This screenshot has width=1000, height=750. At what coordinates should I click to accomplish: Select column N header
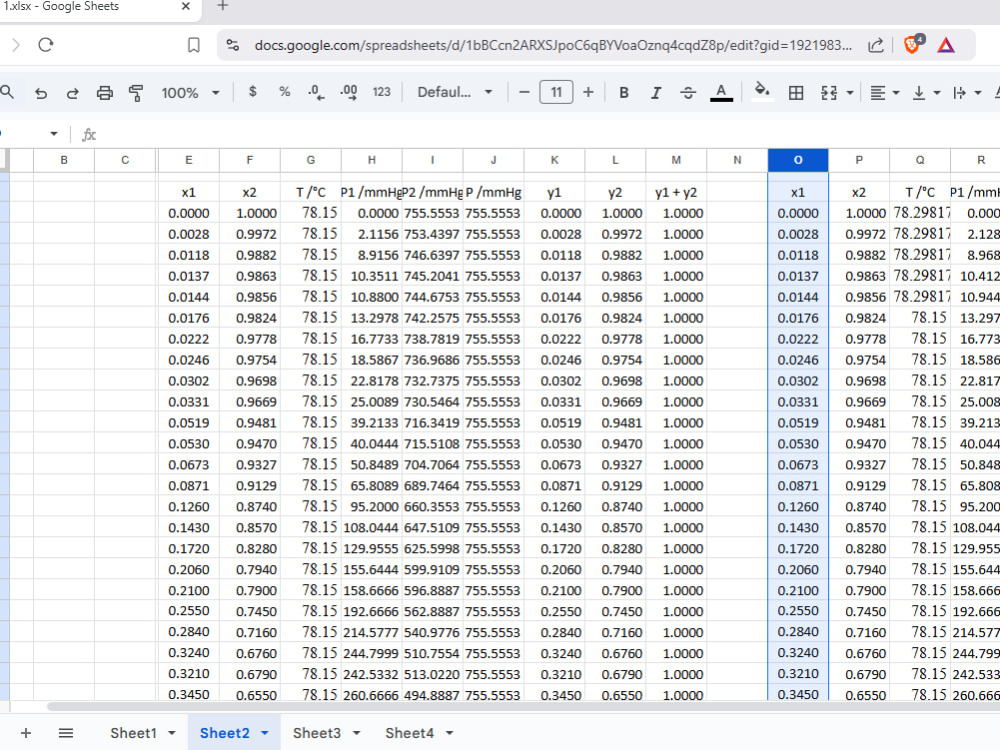click(x=737, y=160)
